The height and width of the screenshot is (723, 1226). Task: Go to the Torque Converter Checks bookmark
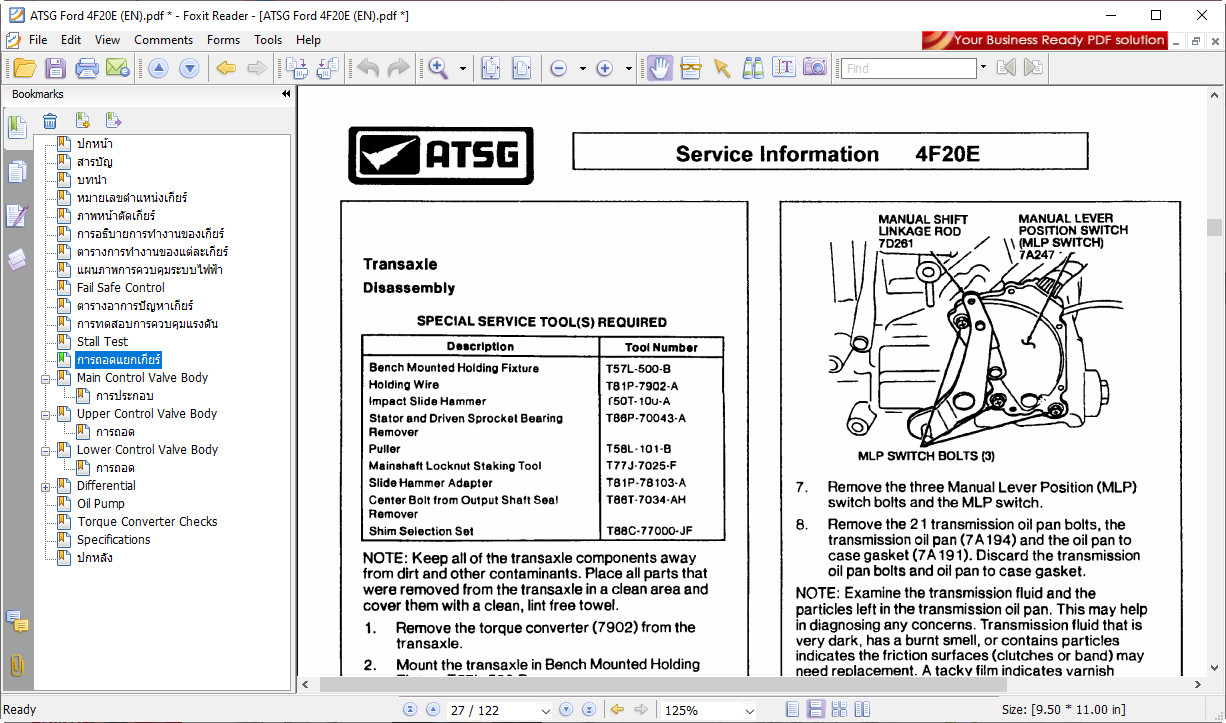147,522
